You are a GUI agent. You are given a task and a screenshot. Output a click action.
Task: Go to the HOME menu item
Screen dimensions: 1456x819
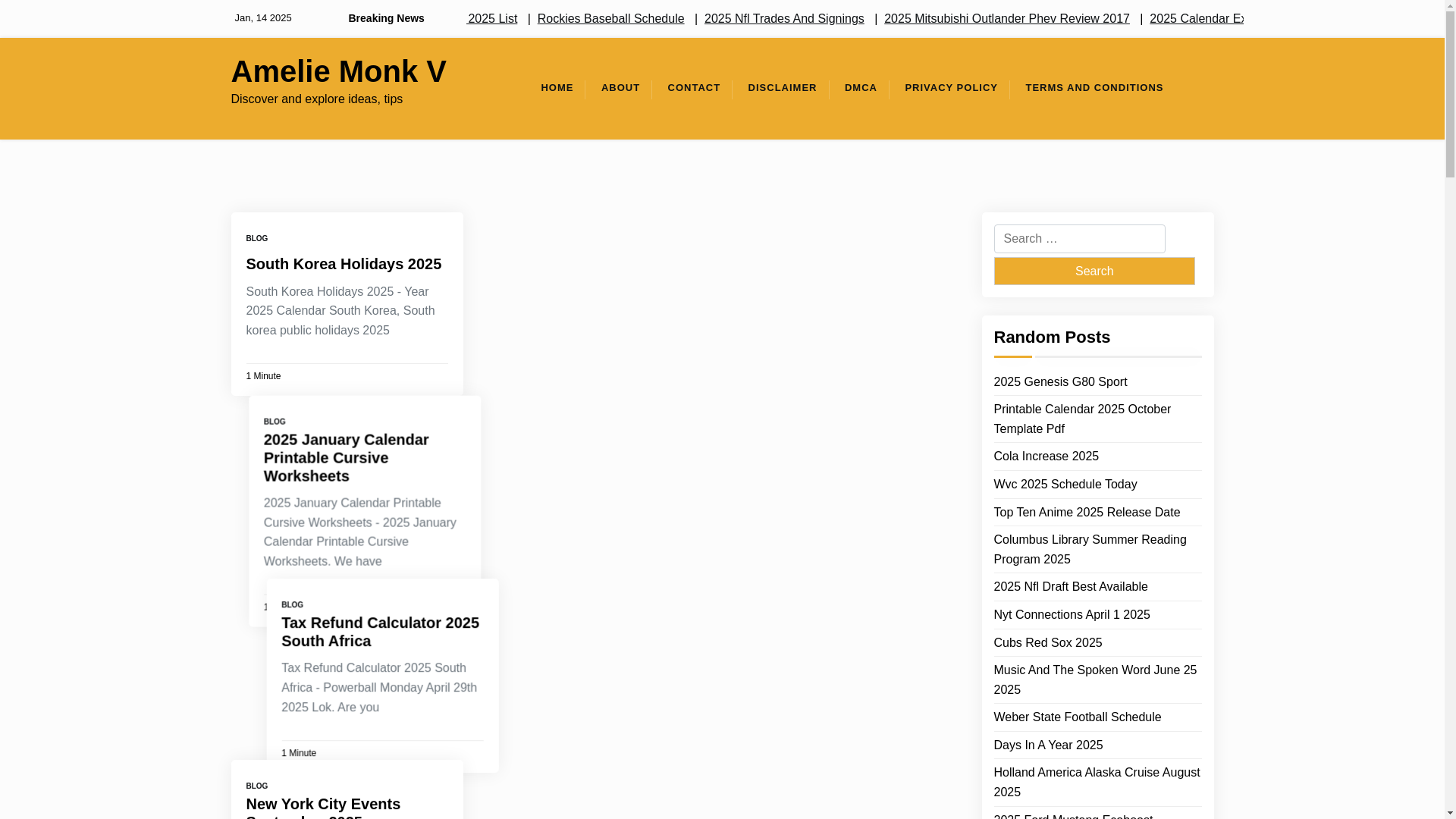click(557, 88)
